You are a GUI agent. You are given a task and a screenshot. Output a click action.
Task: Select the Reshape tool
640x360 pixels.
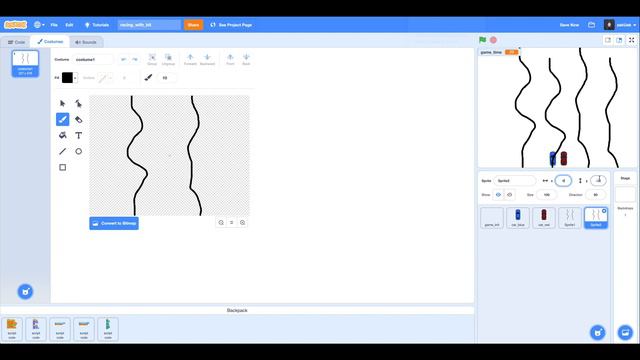78,104
